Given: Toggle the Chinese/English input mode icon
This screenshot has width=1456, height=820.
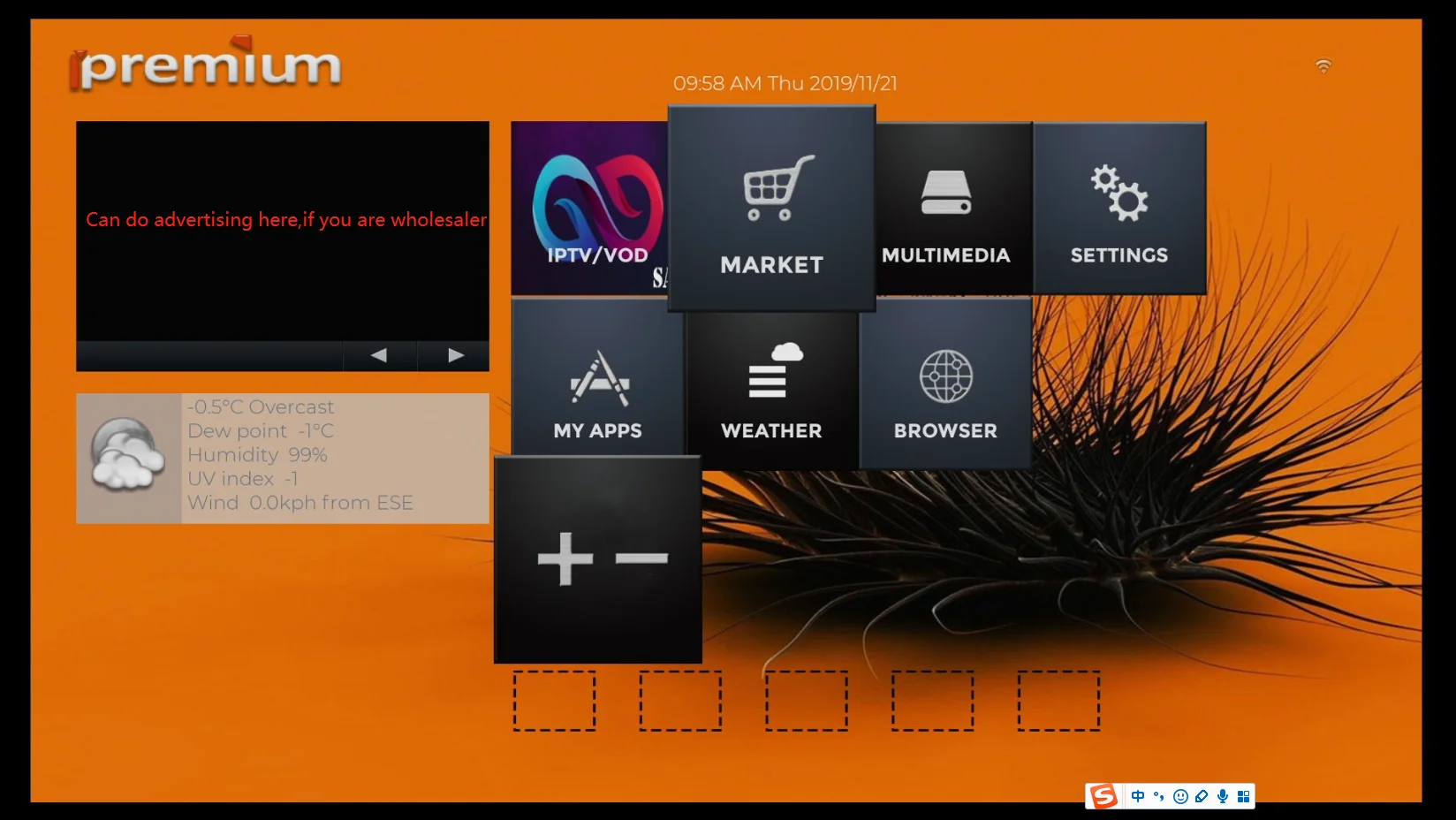Looking at the screenshot, I should point(1138,796).
